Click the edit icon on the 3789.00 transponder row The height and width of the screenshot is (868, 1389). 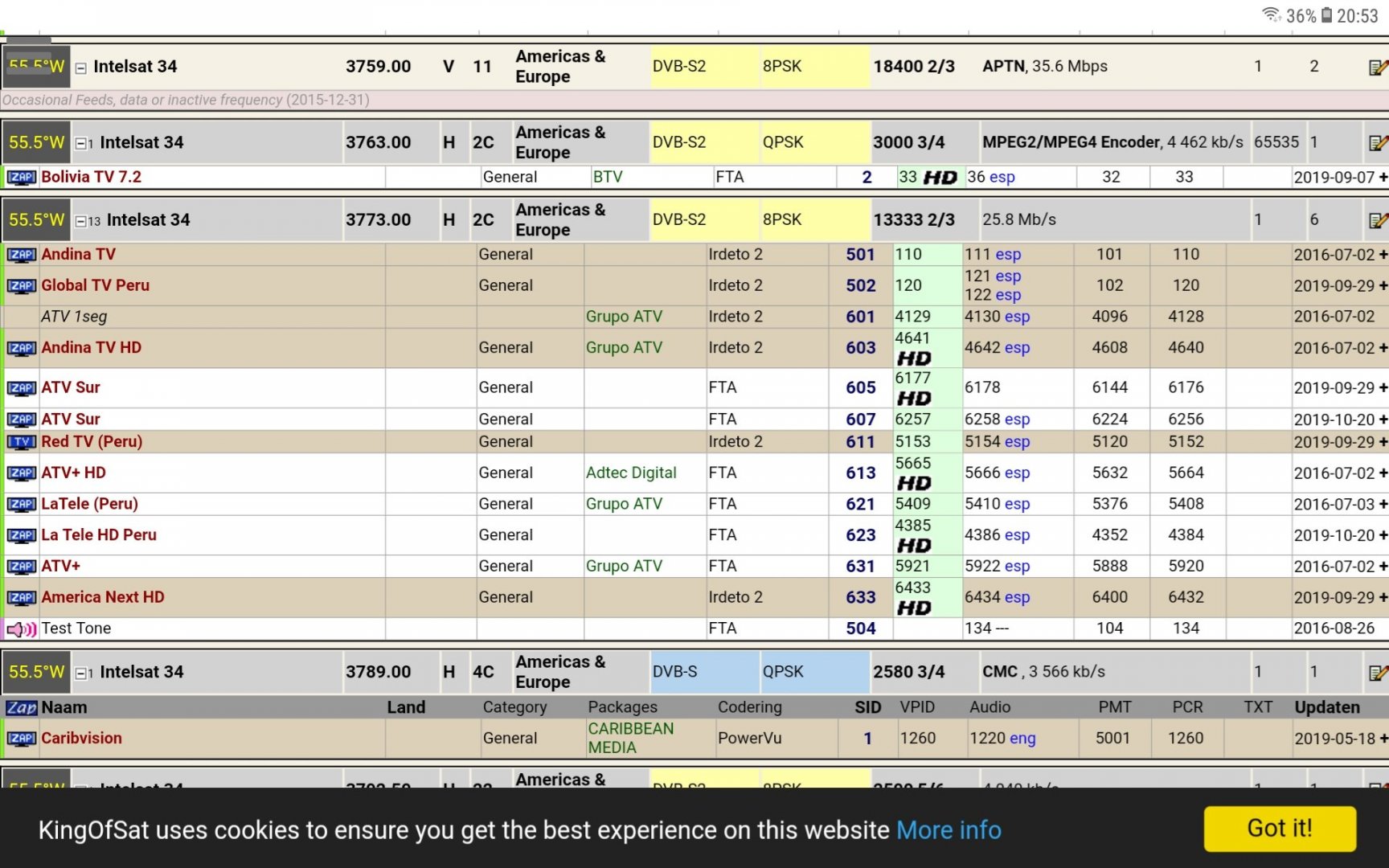point(1378,673)
